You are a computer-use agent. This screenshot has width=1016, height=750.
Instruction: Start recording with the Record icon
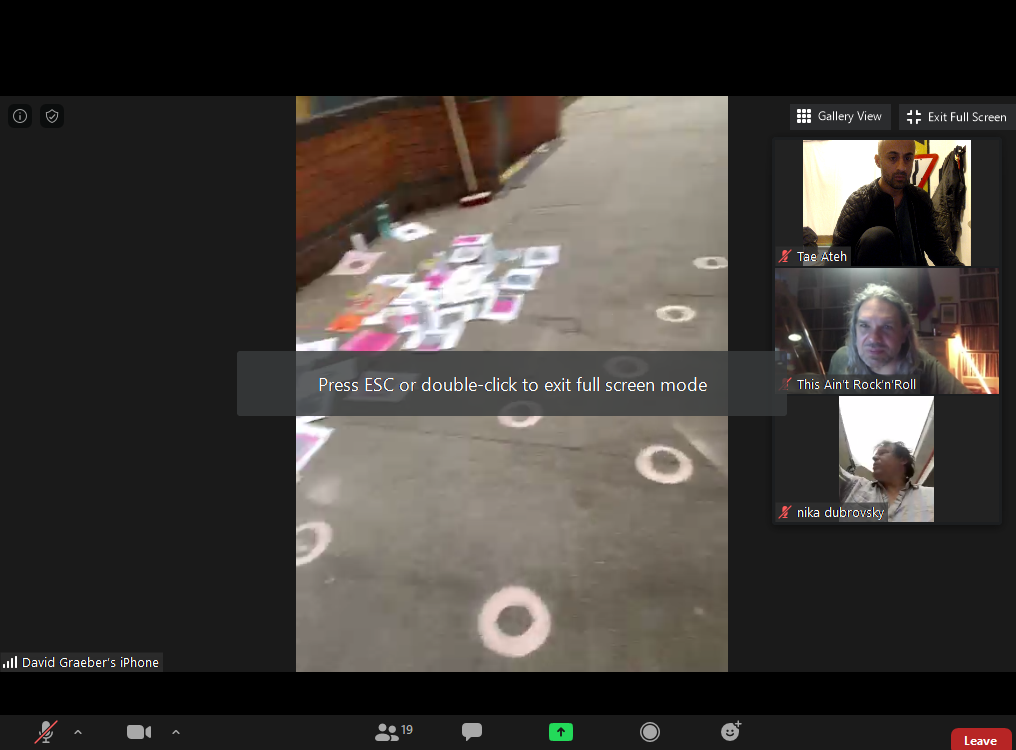pyautogui.click(x=650, y=732)
